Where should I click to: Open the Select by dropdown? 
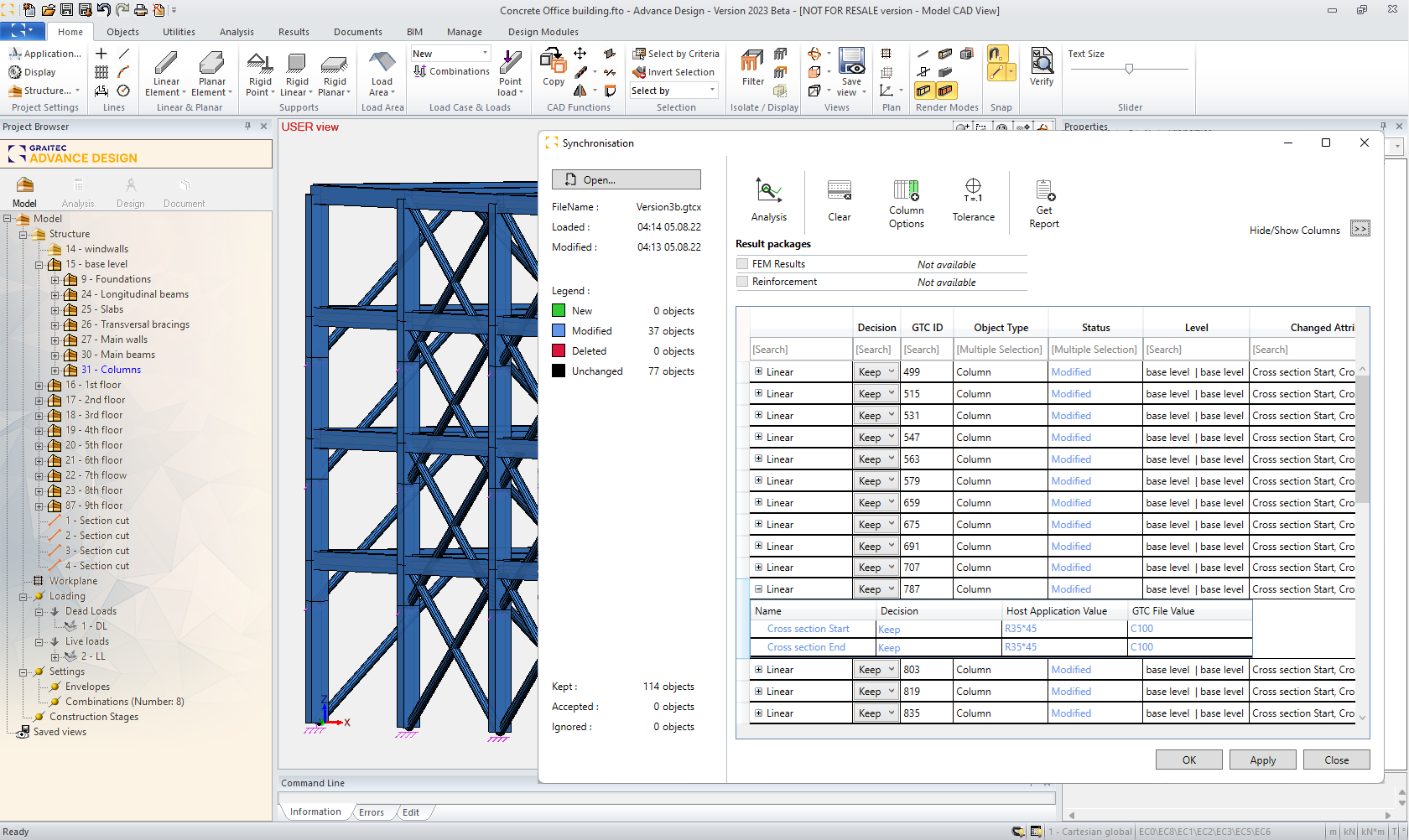tap(674, 91)
